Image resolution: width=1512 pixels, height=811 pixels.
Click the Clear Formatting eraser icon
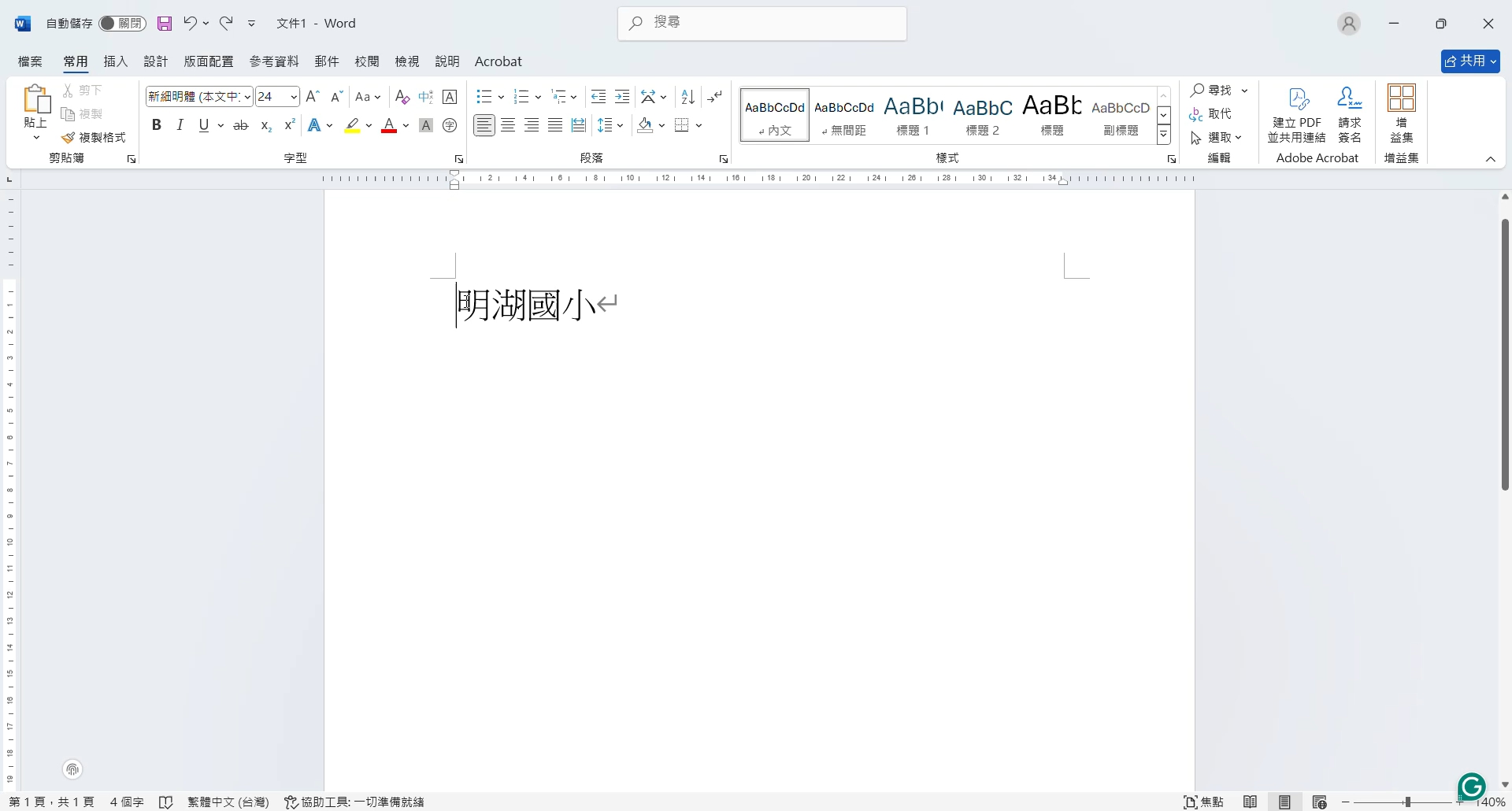pyautogui.click(x=402, y=97)
